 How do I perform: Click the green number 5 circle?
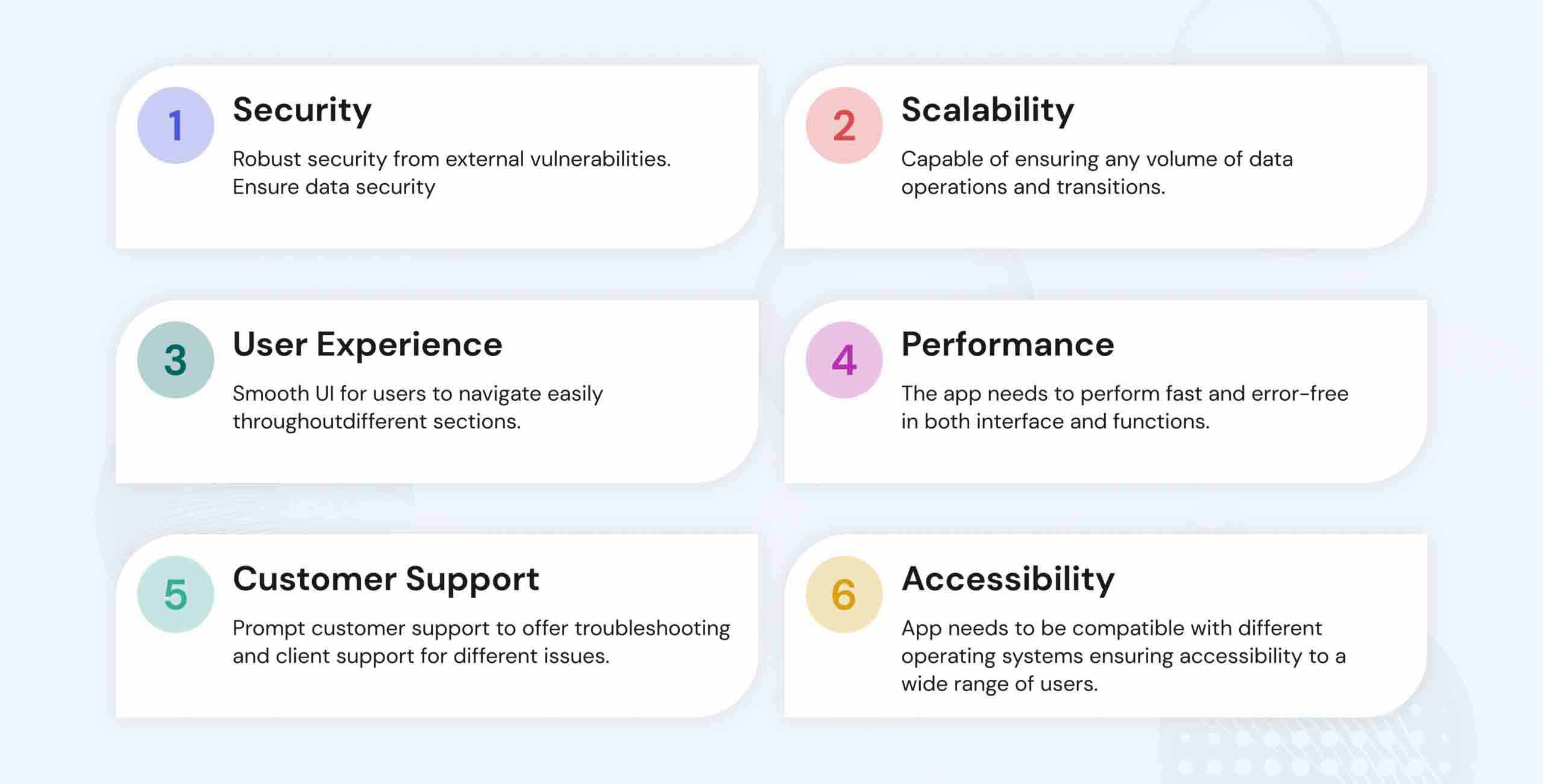(175, 594)
